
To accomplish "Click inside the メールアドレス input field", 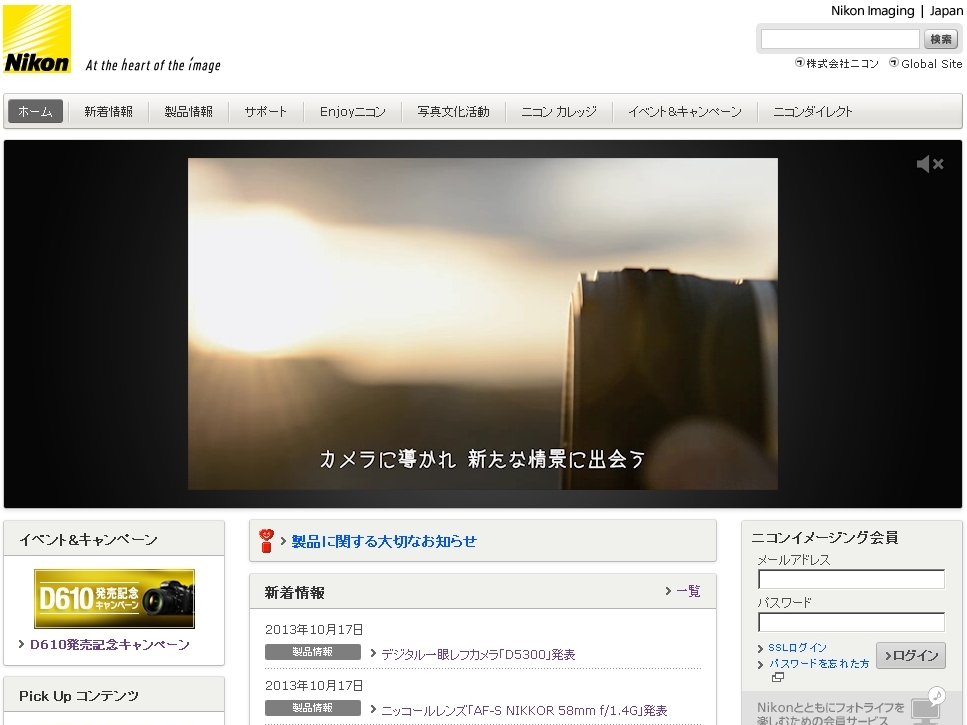I will tap(850, 579).
